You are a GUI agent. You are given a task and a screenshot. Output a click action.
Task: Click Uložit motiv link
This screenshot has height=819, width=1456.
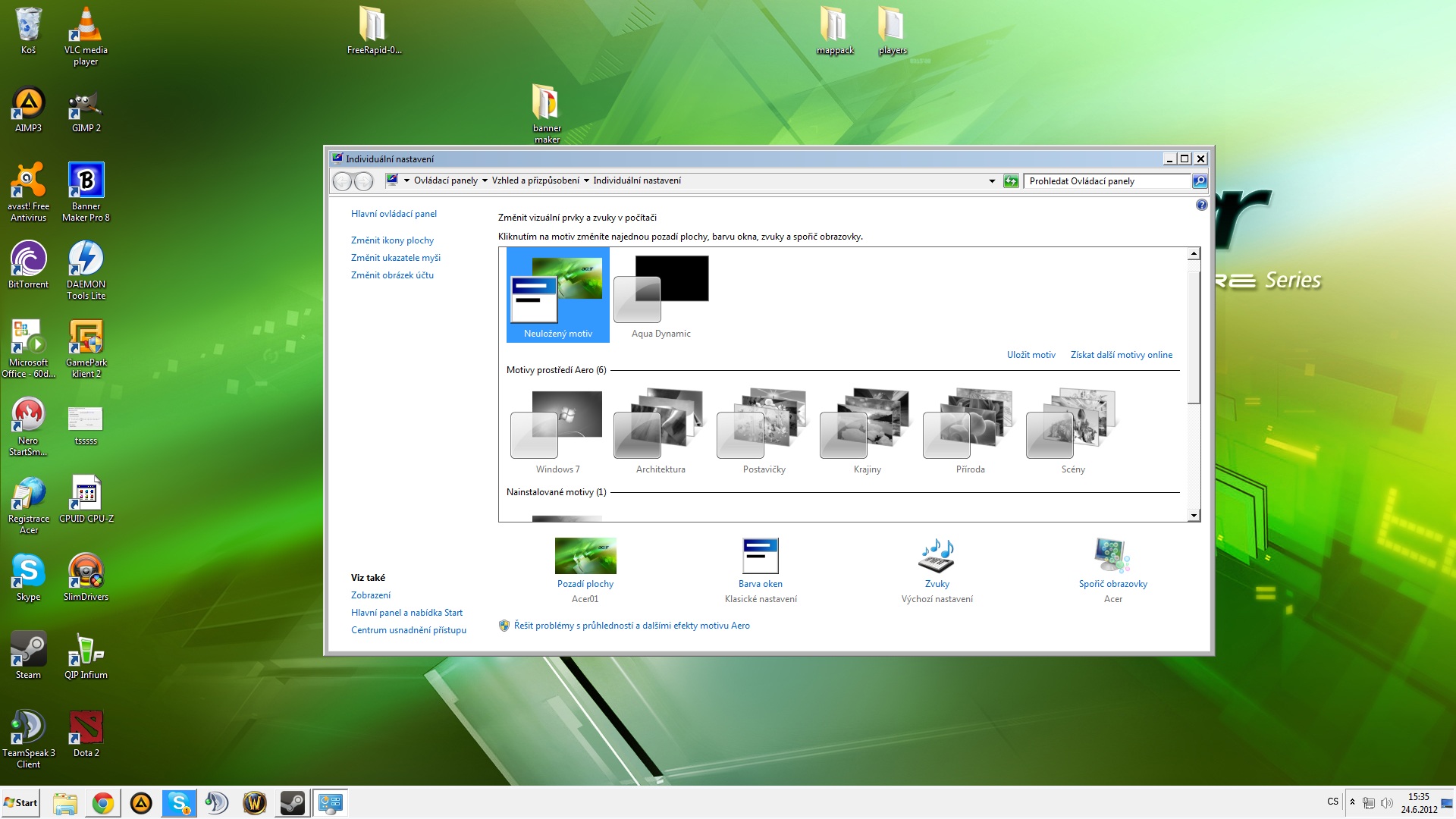(x=1031, y=355)
